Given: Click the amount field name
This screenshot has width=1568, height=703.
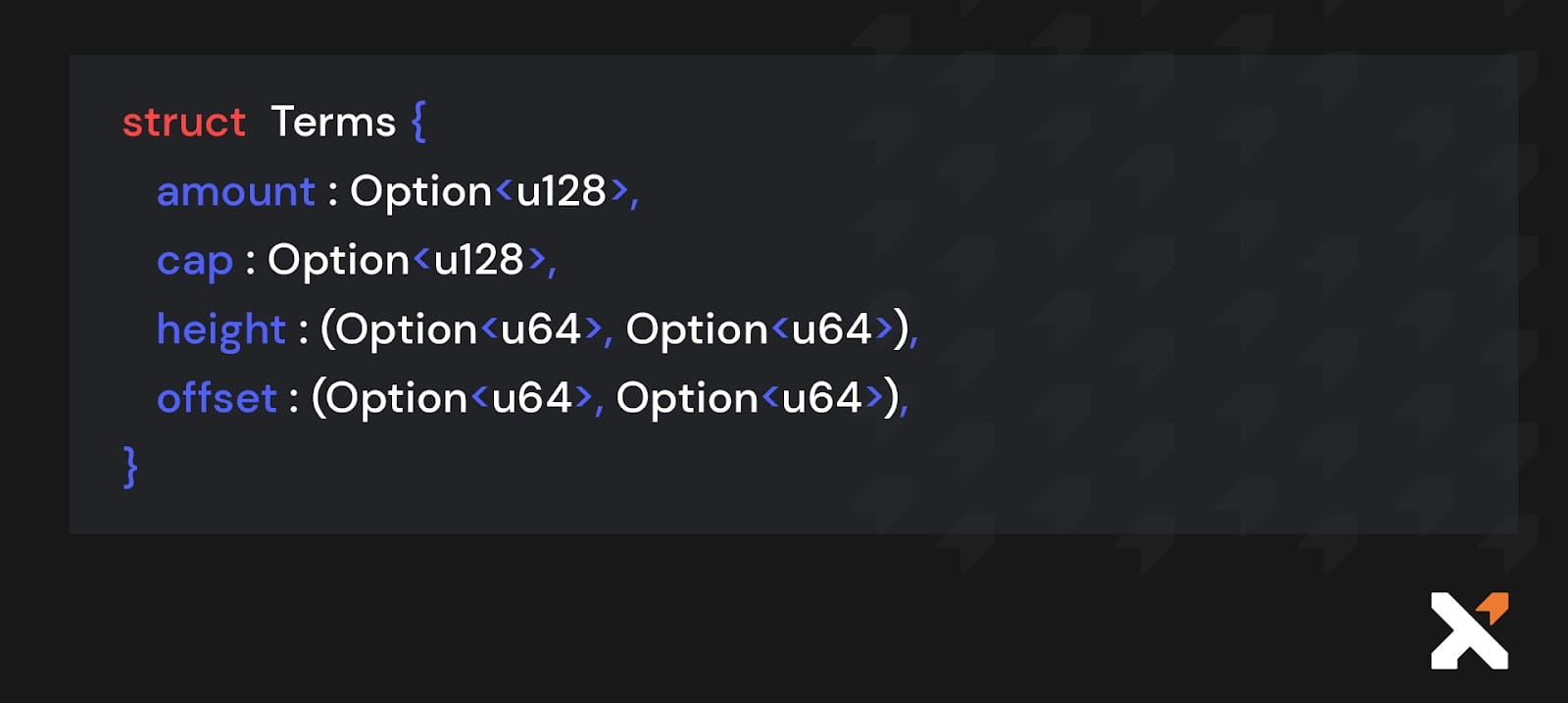Looking at the screenshot, I should click(236, 191).
